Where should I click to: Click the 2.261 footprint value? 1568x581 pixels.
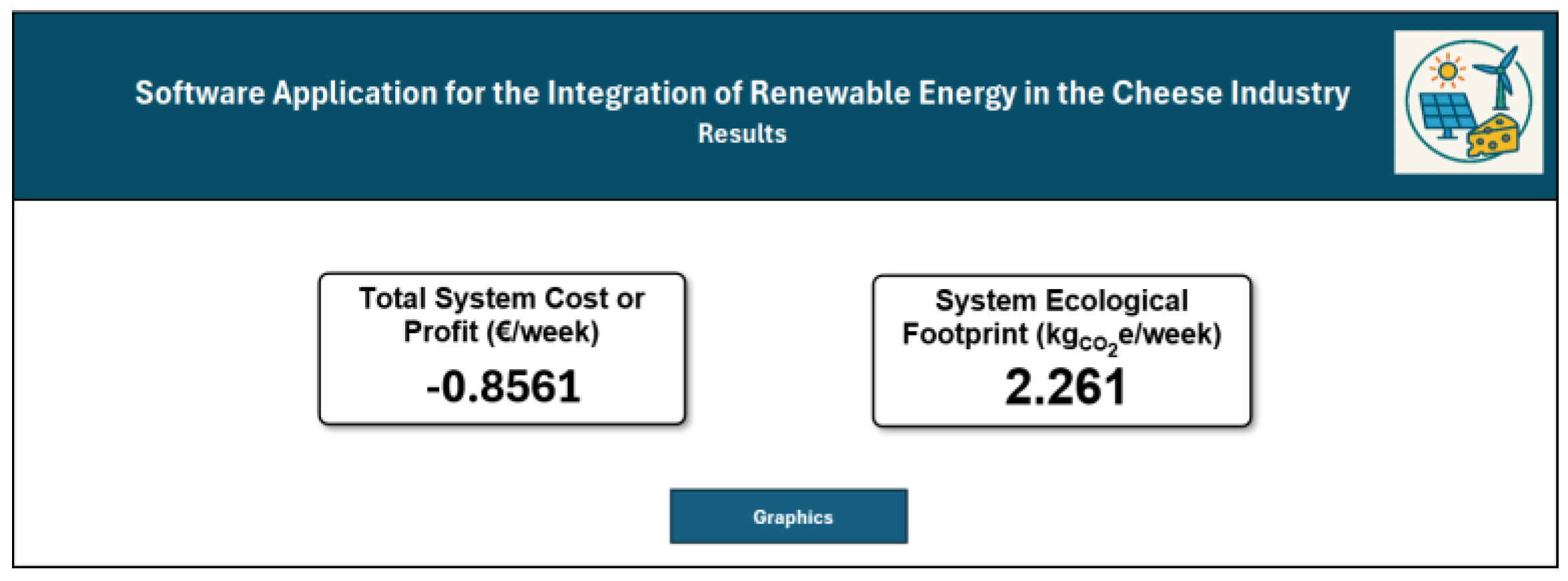(x=1065, y=387)
